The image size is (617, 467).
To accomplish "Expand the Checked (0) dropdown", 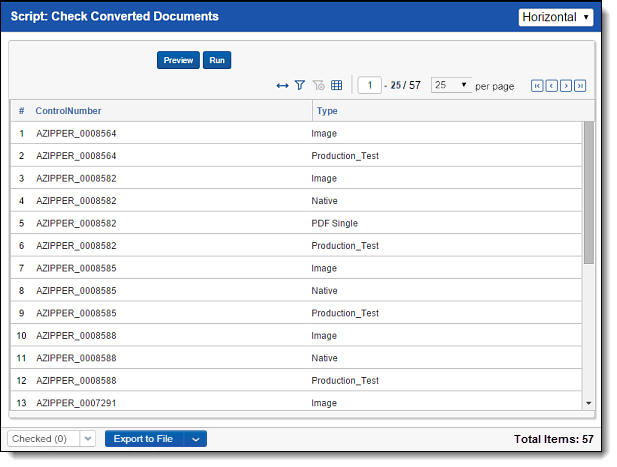I will pyautogui.click(x=88, y=438).
